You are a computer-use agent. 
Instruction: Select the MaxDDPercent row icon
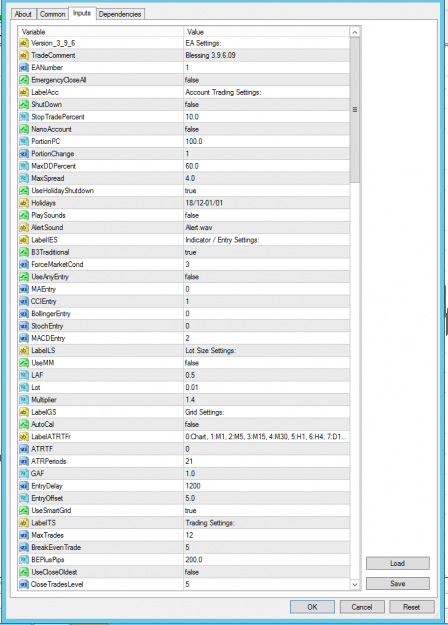24,166
